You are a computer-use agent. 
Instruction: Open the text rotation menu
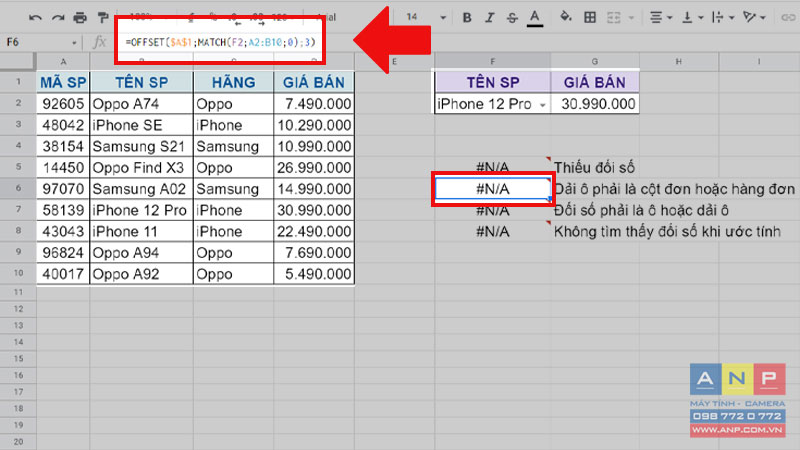754,18
